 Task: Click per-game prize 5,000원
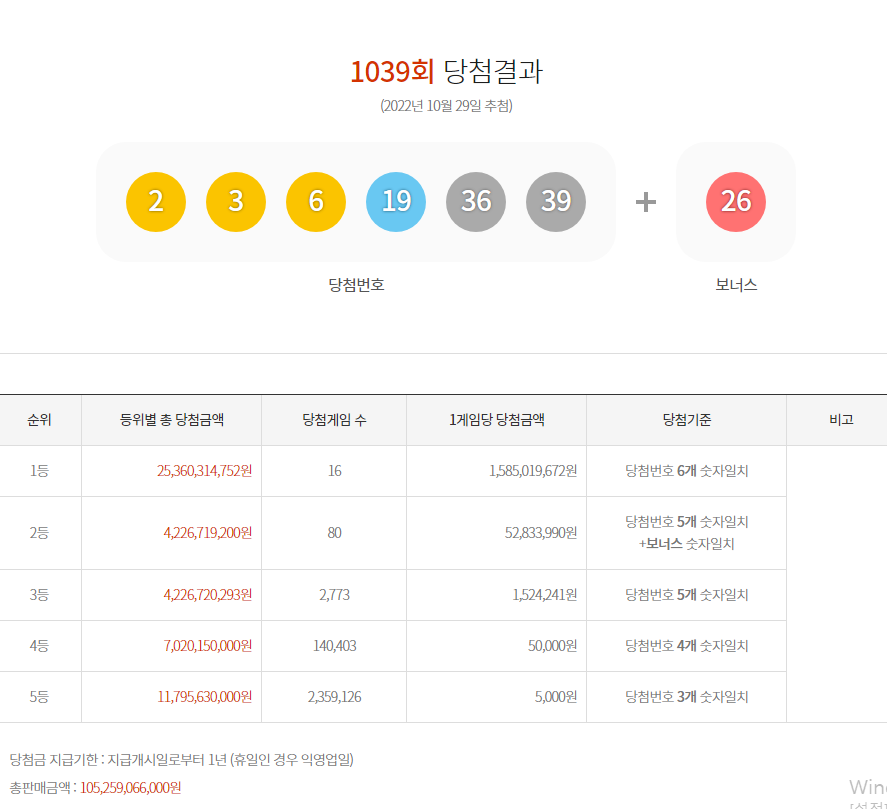[x=556, y=697]
